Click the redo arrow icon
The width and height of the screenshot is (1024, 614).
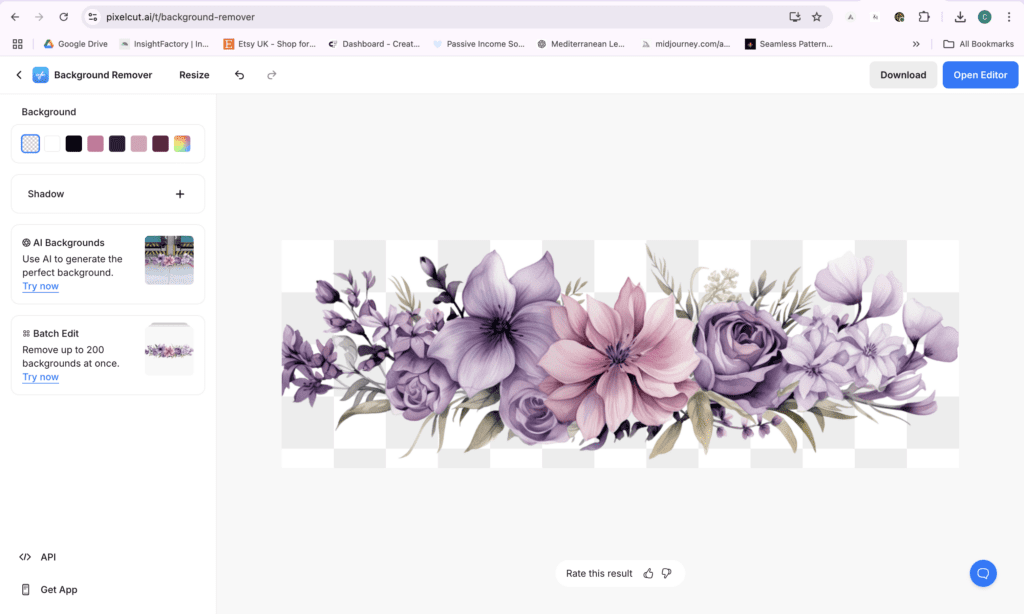tap(271, 75)
